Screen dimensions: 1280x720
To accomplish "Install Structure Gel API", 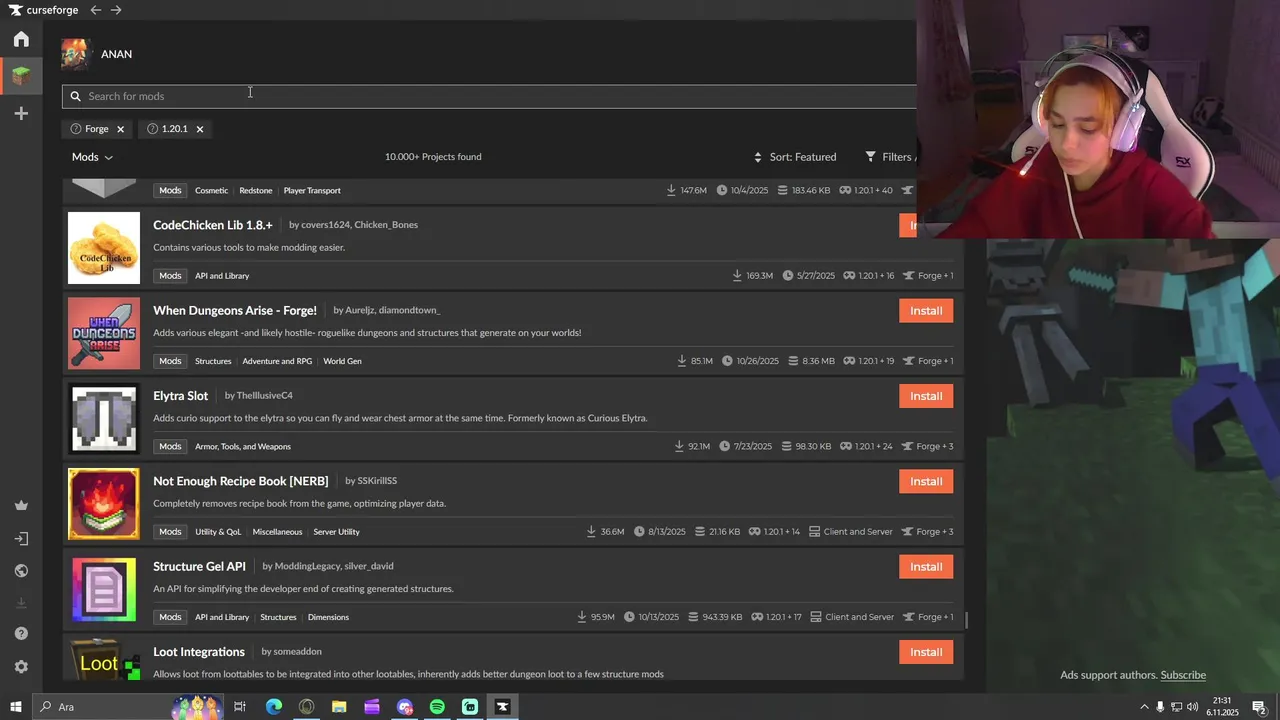I will [926, 567].
